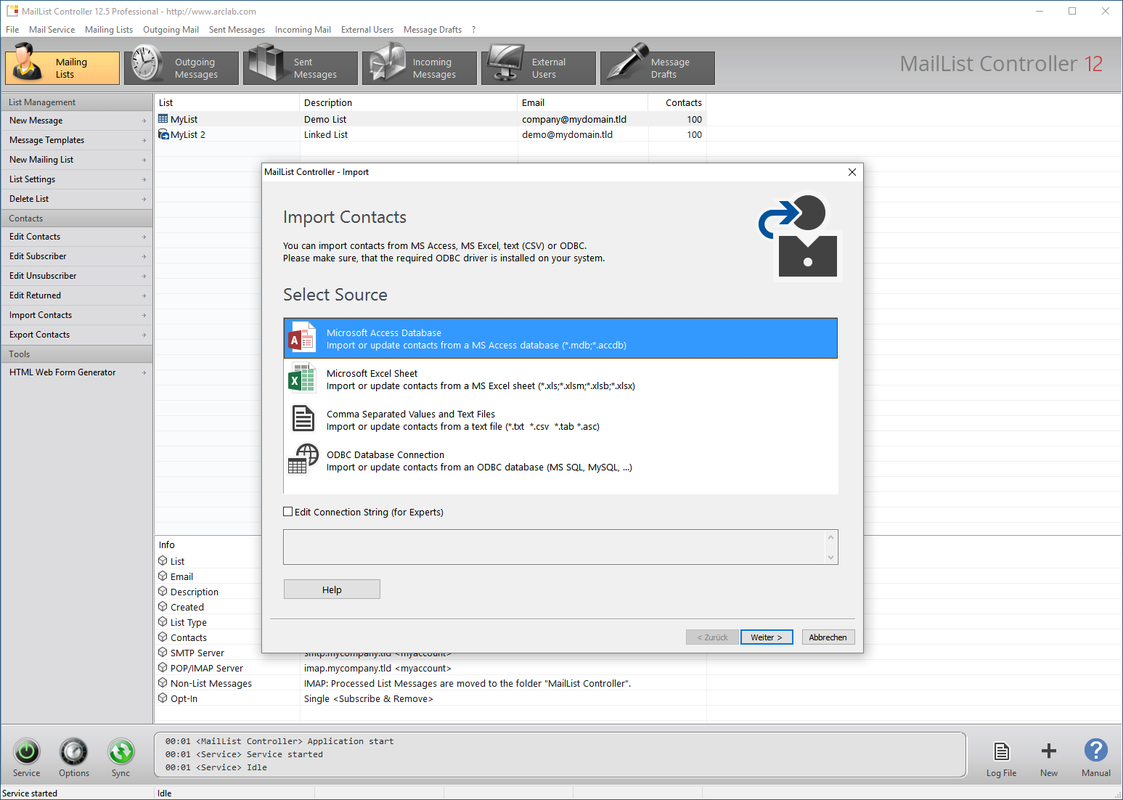This screenshot has width=1123, height=800.
Task: Click Edit Subscriber in sidebar
Action: tap(76, 256)
